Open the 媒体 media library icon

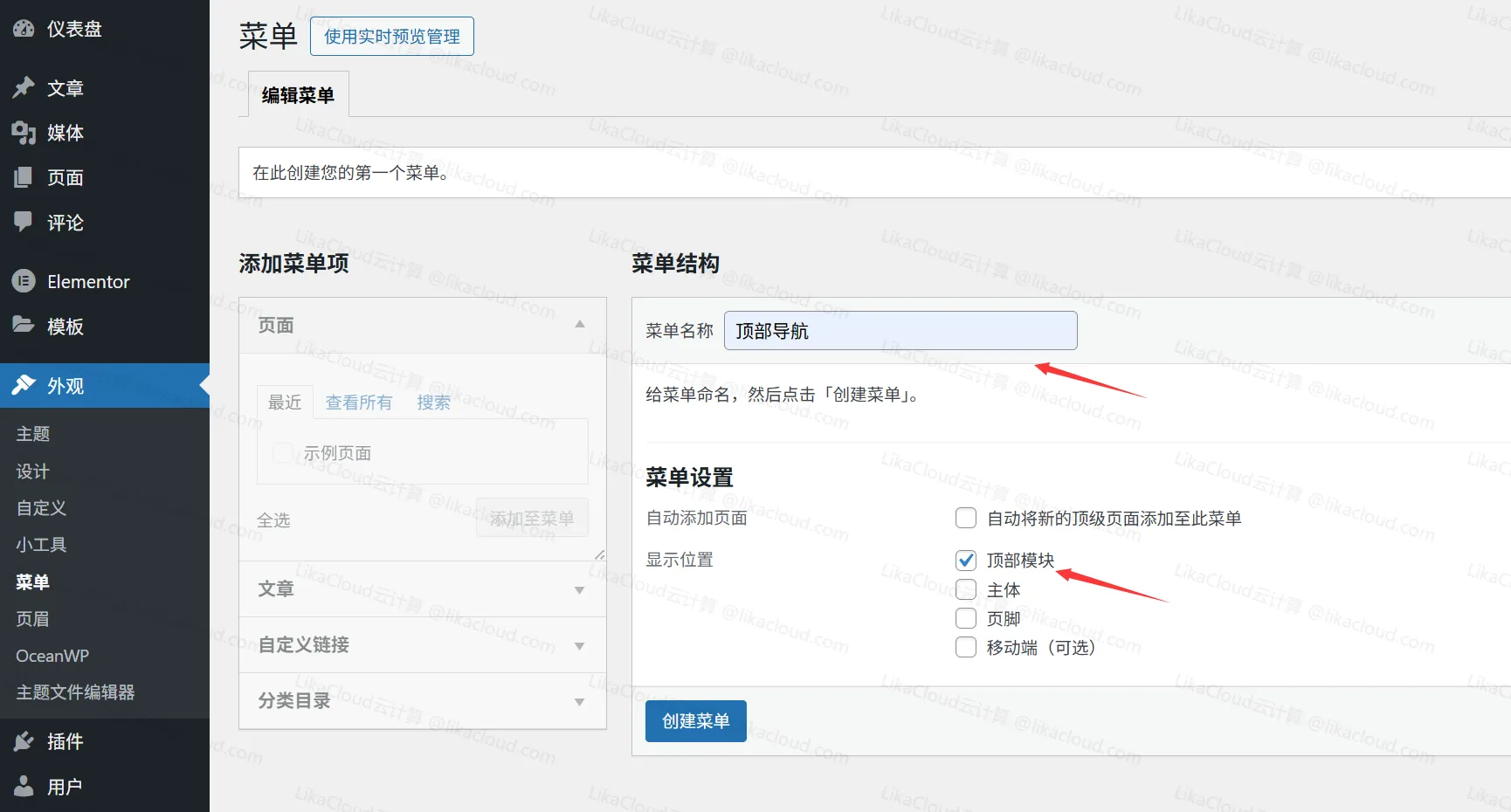tap(24, 133)
